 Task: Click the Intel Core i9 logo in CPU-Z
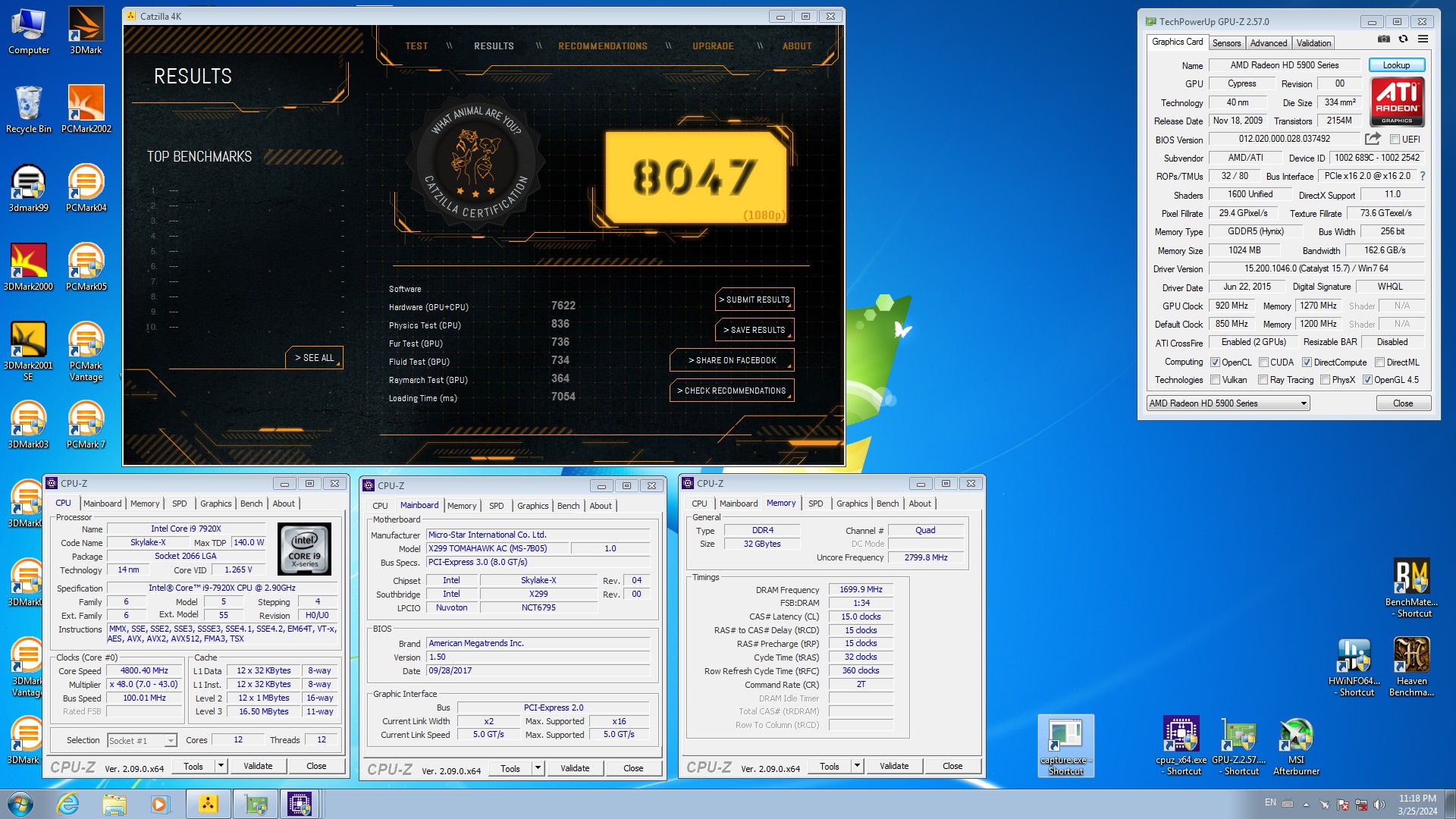click(305, 549)
